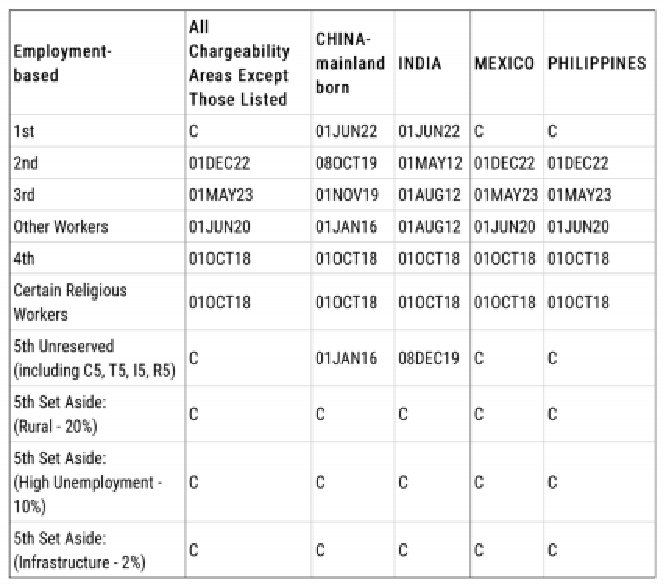Image resolution: width=667 pixels, height=588 pixels.
Task: Click India's 01JUN22 date in 1st row
Action: coord(429,131)
